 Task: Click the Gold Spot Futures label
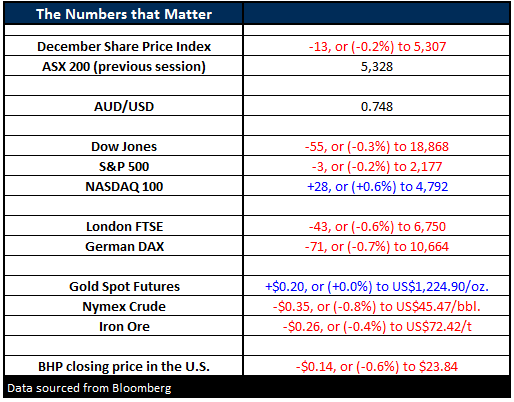(124, 286)
